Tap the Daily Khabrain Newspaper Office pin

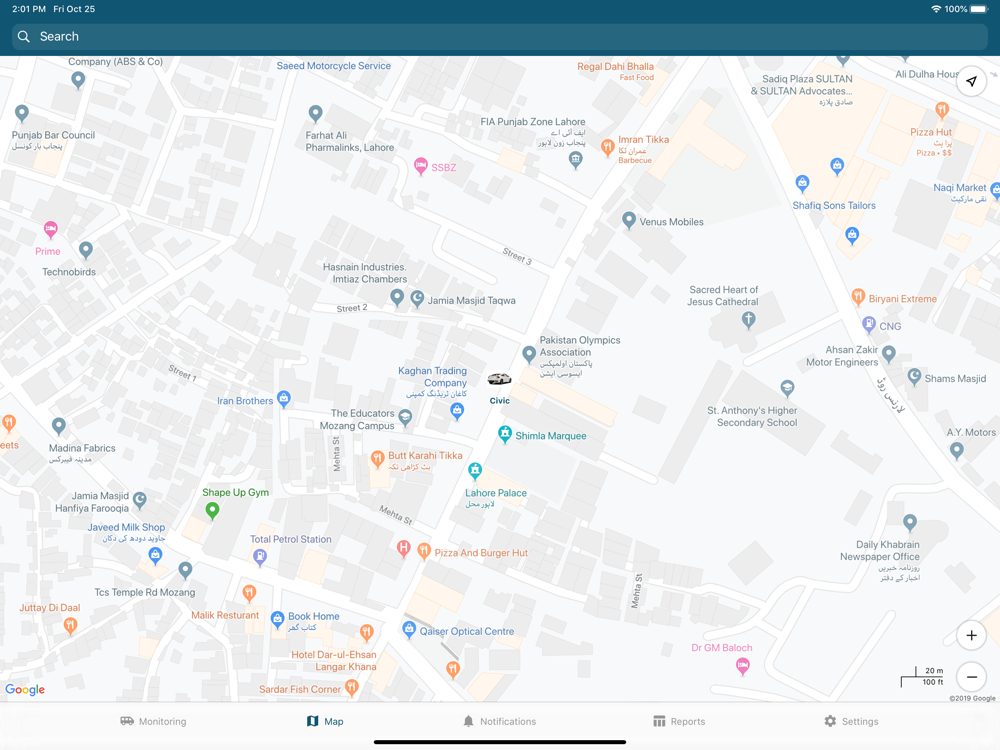pyautogui.click(x=909, y=523)
